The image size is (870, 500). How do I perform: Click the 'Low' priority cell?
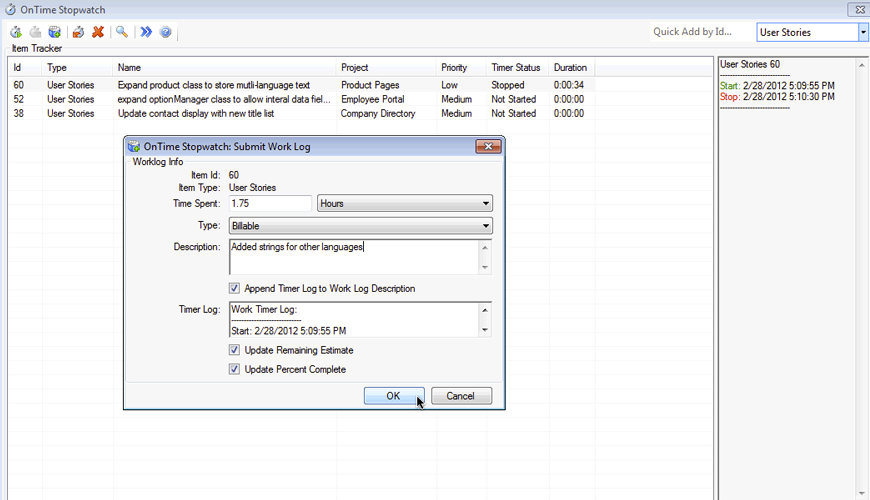[449, 85]
